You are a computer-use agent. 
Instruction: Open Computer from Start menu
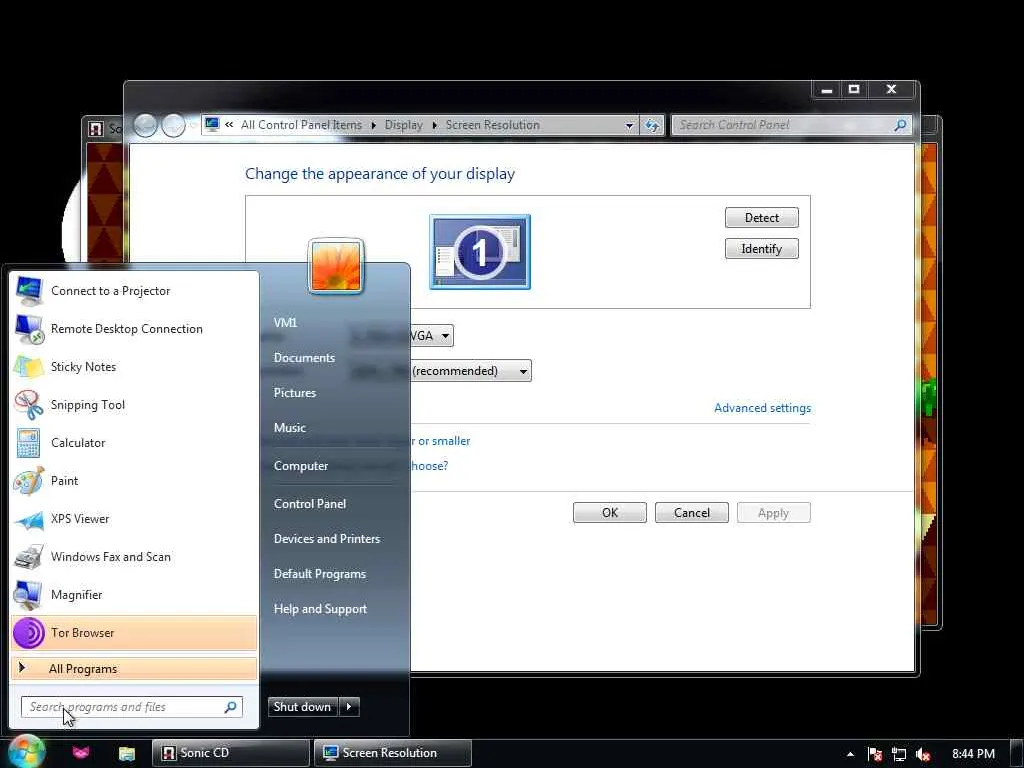tap(301, 466)
